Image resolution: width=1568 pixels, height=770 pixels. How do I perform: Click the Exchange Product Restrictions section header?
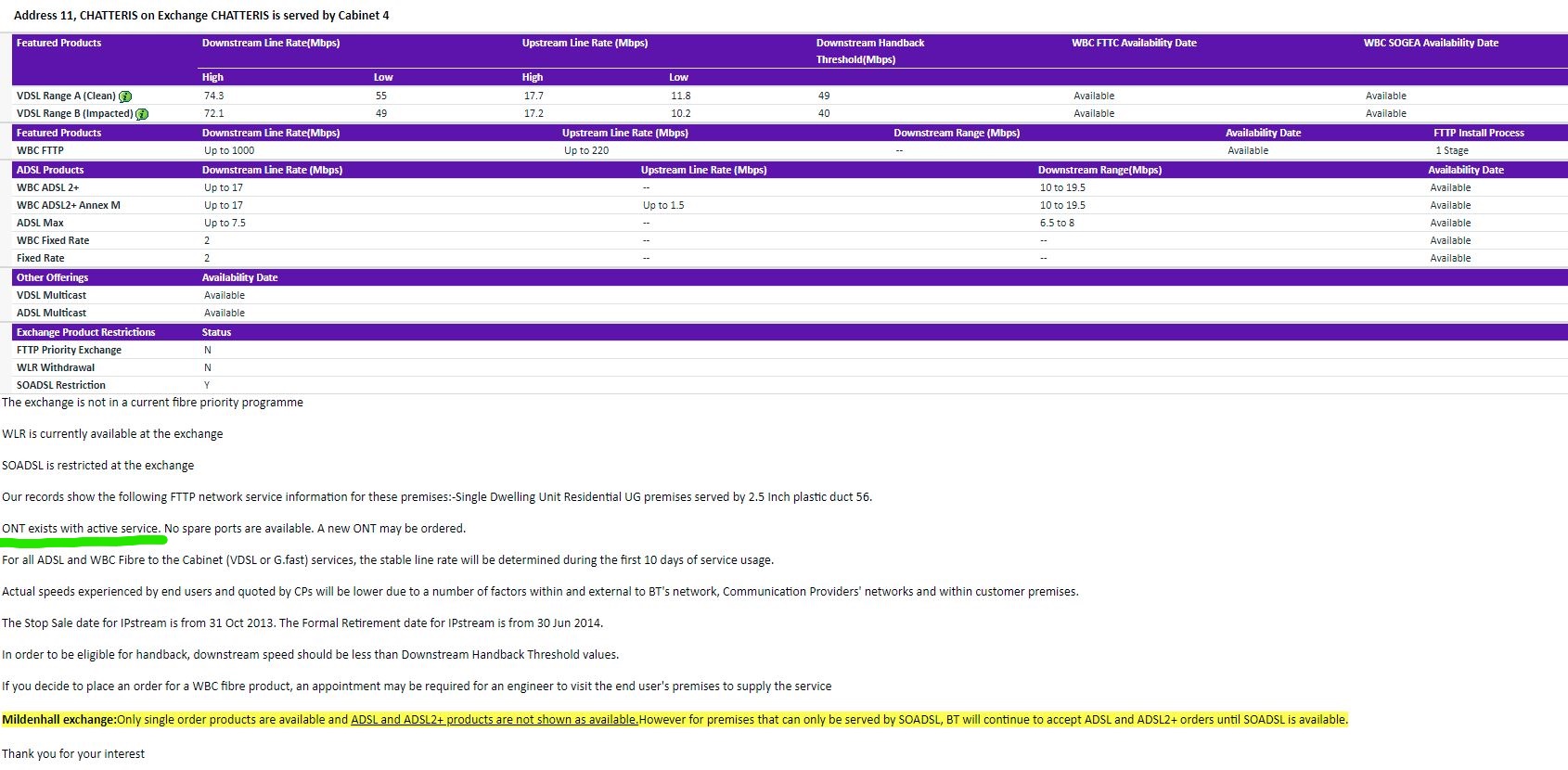(x=85, y=332)
